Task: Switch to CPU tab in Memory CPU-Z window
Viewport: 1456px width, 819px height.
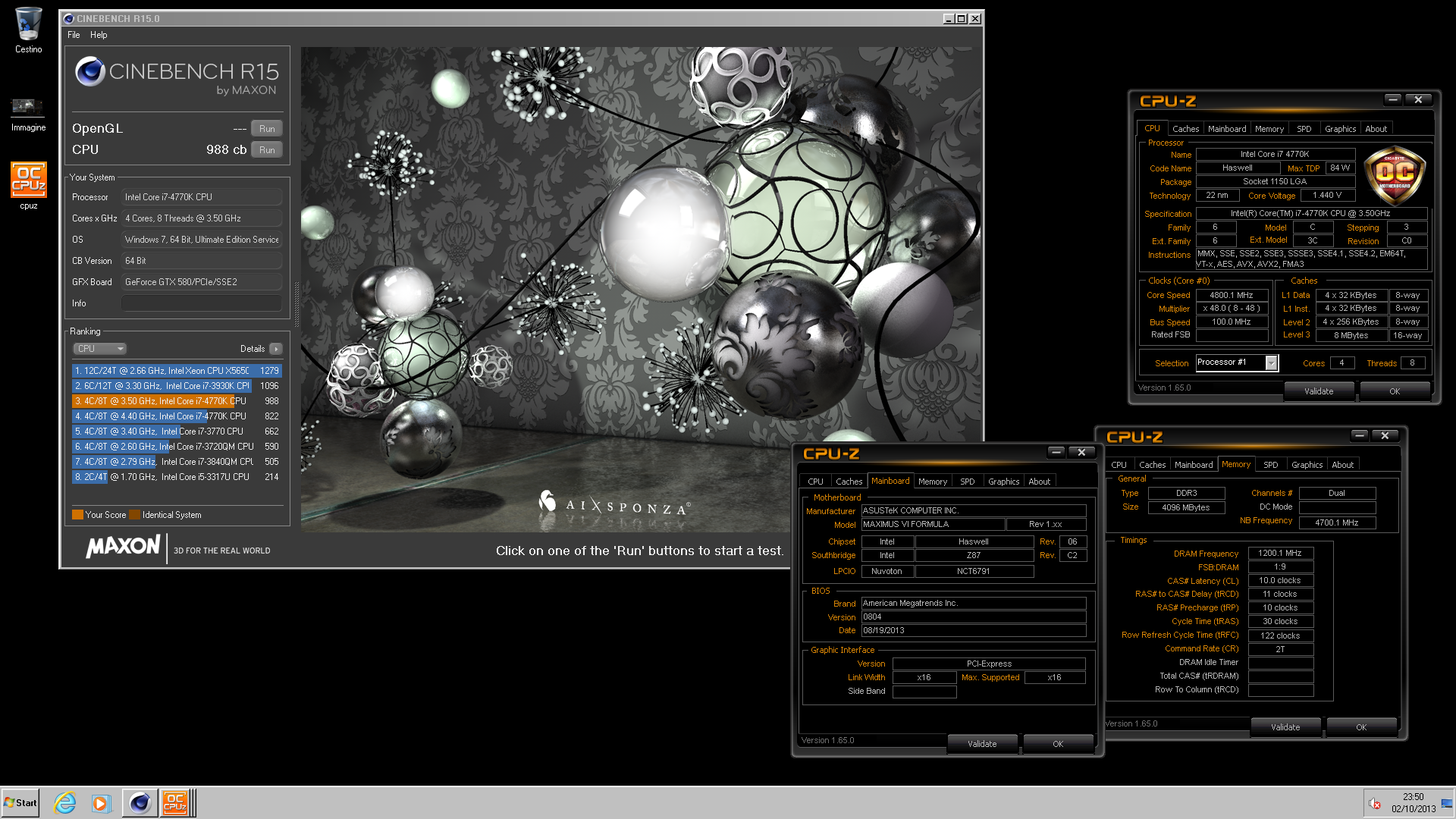Action: (x=1119, y=465)
